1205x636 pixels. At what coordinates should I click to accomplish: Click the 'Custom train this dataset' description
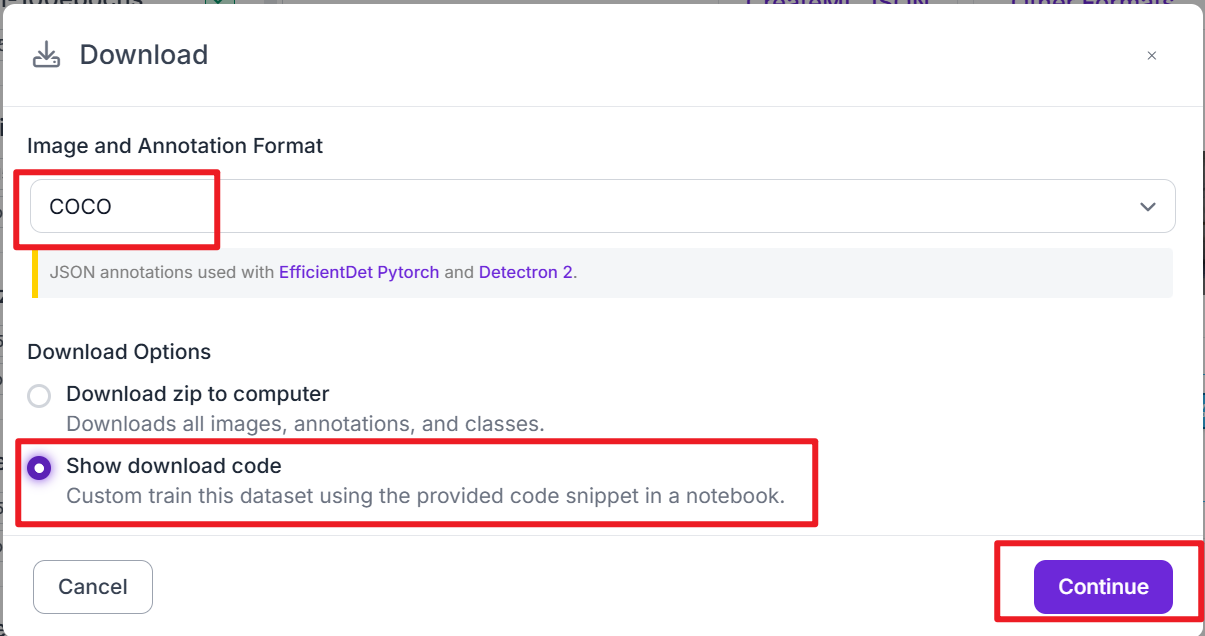click(425, 495)
